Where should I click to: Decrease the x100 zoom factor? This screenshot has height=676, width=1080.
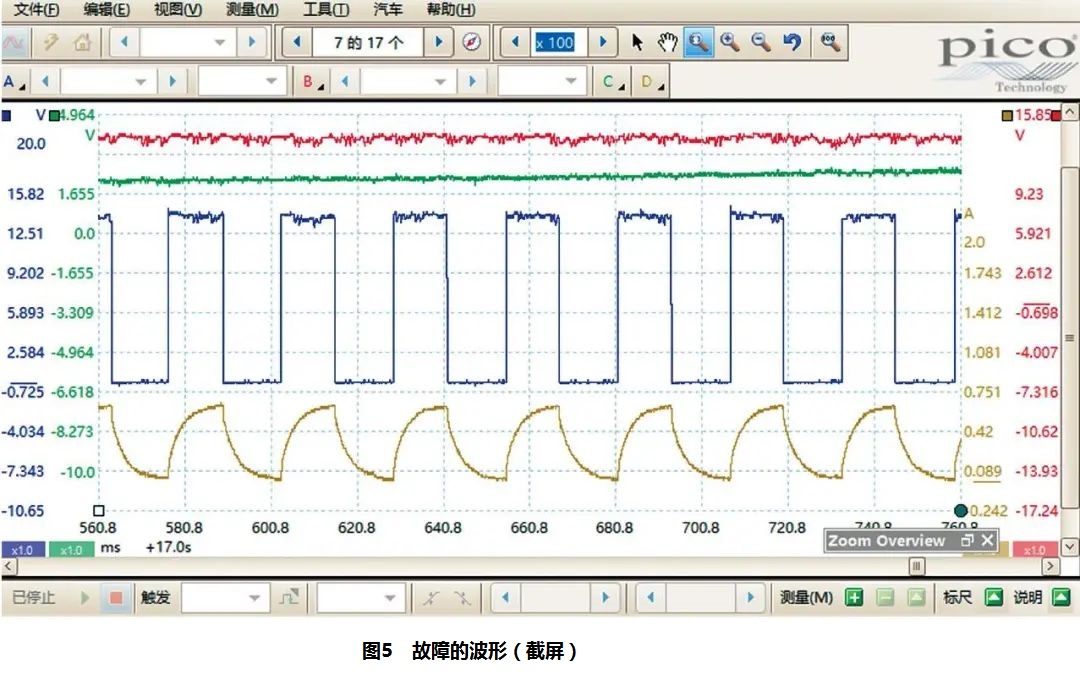[x=515, y=42]
